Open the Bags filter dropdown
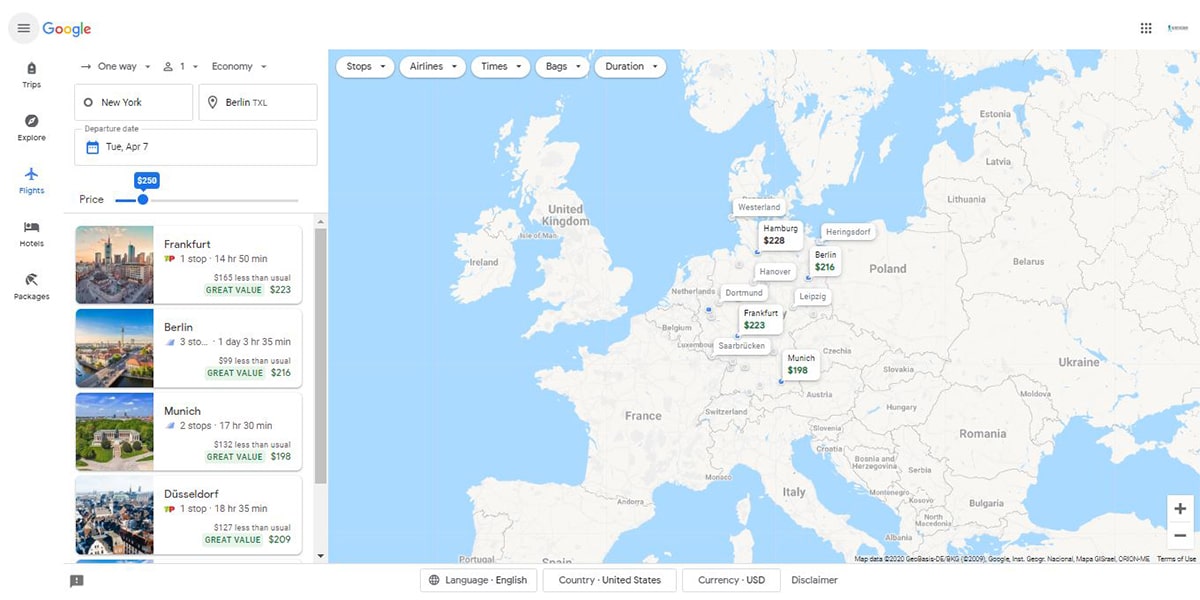The image size is (1200, 600). pyautogui.click(x=563, y=66)
